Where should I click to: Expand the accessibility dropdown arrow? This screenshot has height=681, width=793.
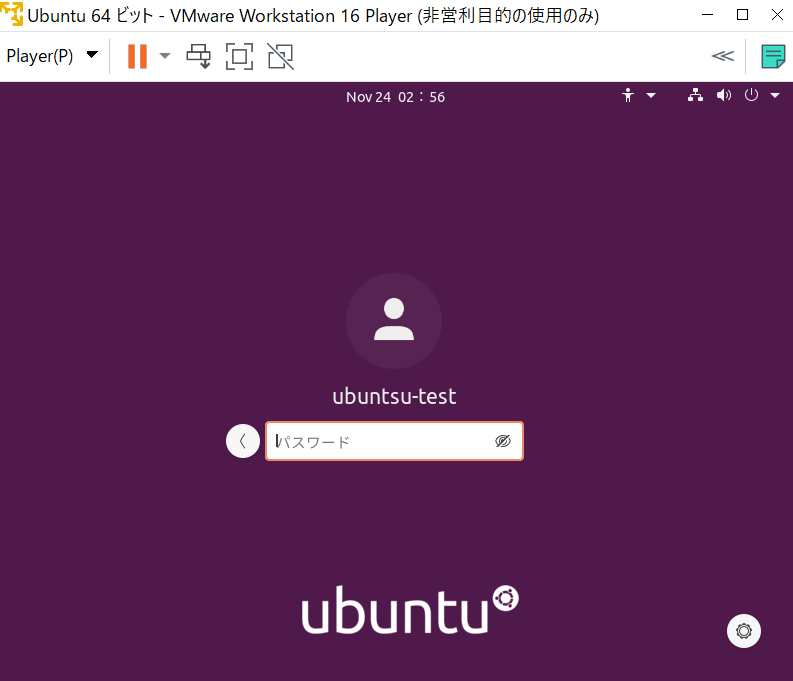click(x=651, y=95)
